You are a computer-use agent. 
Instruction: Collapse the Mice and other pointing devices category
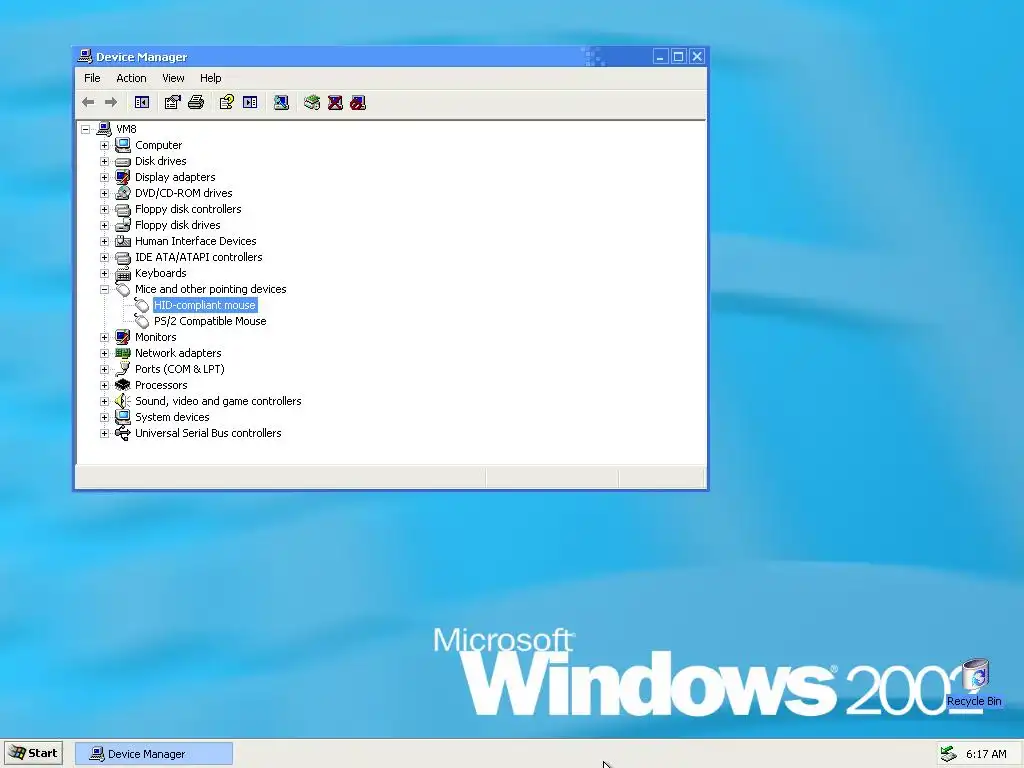[104, 289]
